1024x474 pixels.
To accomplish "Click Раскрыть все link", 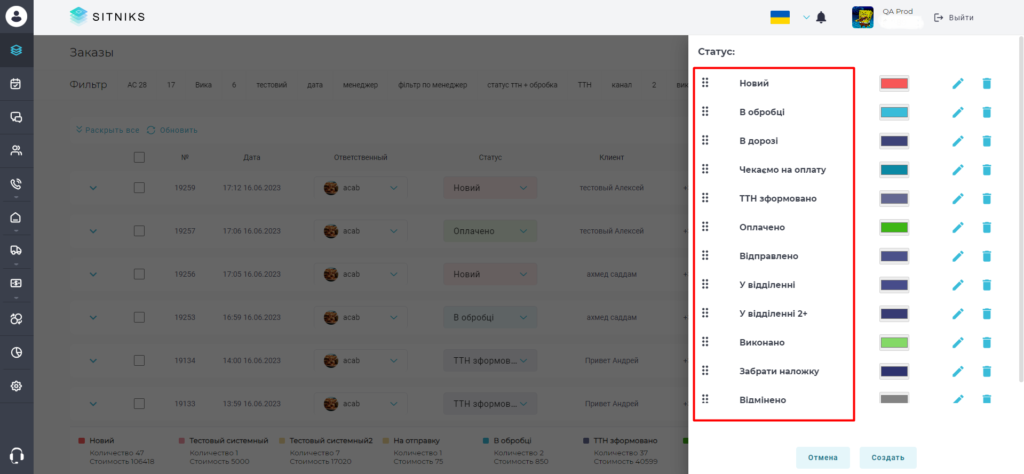I will [108, 130].
